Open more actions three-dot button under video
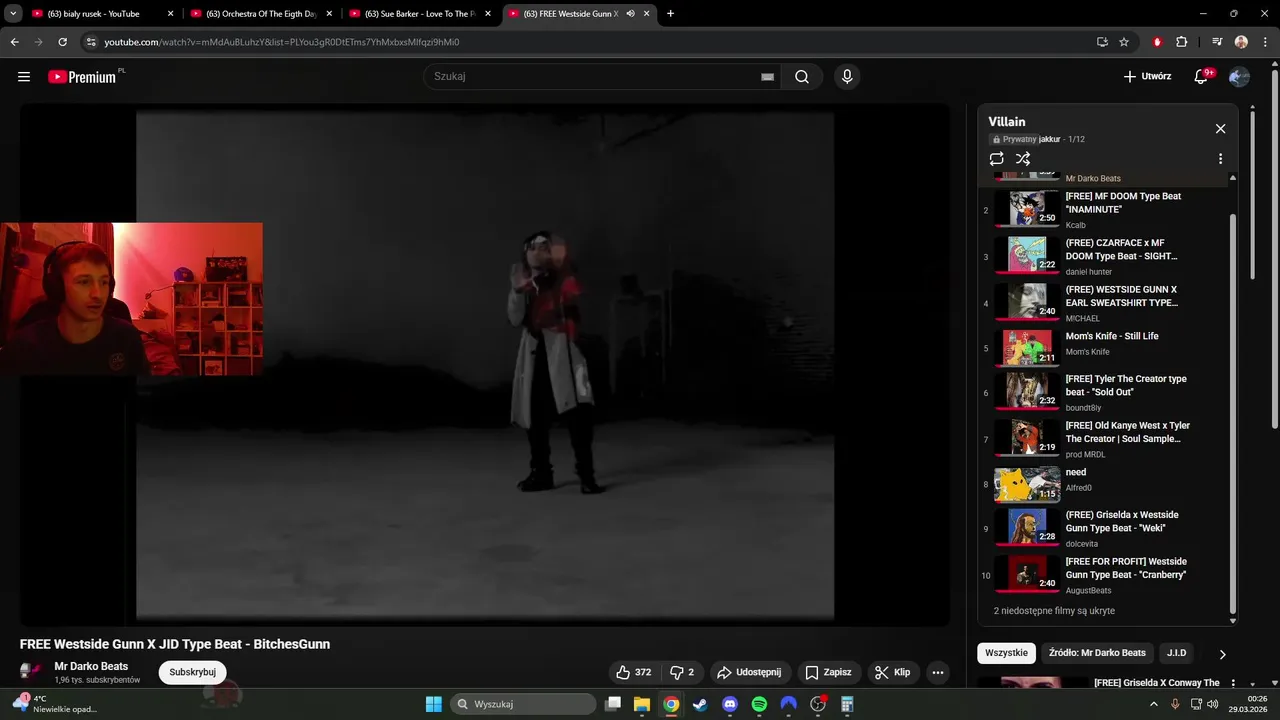Viewport: 1280px width, 720px height. (937, 672)
